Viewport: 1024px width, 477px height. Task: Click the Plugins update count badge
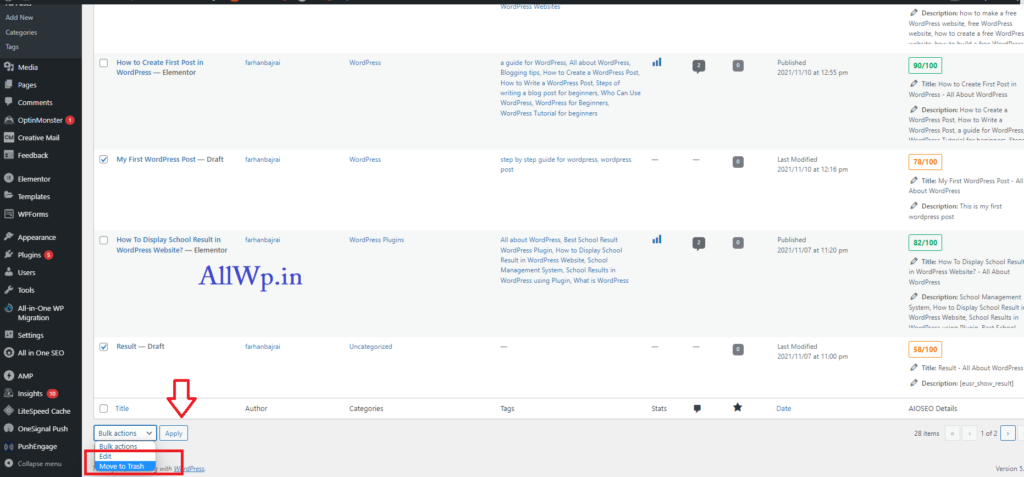point(49,255)
